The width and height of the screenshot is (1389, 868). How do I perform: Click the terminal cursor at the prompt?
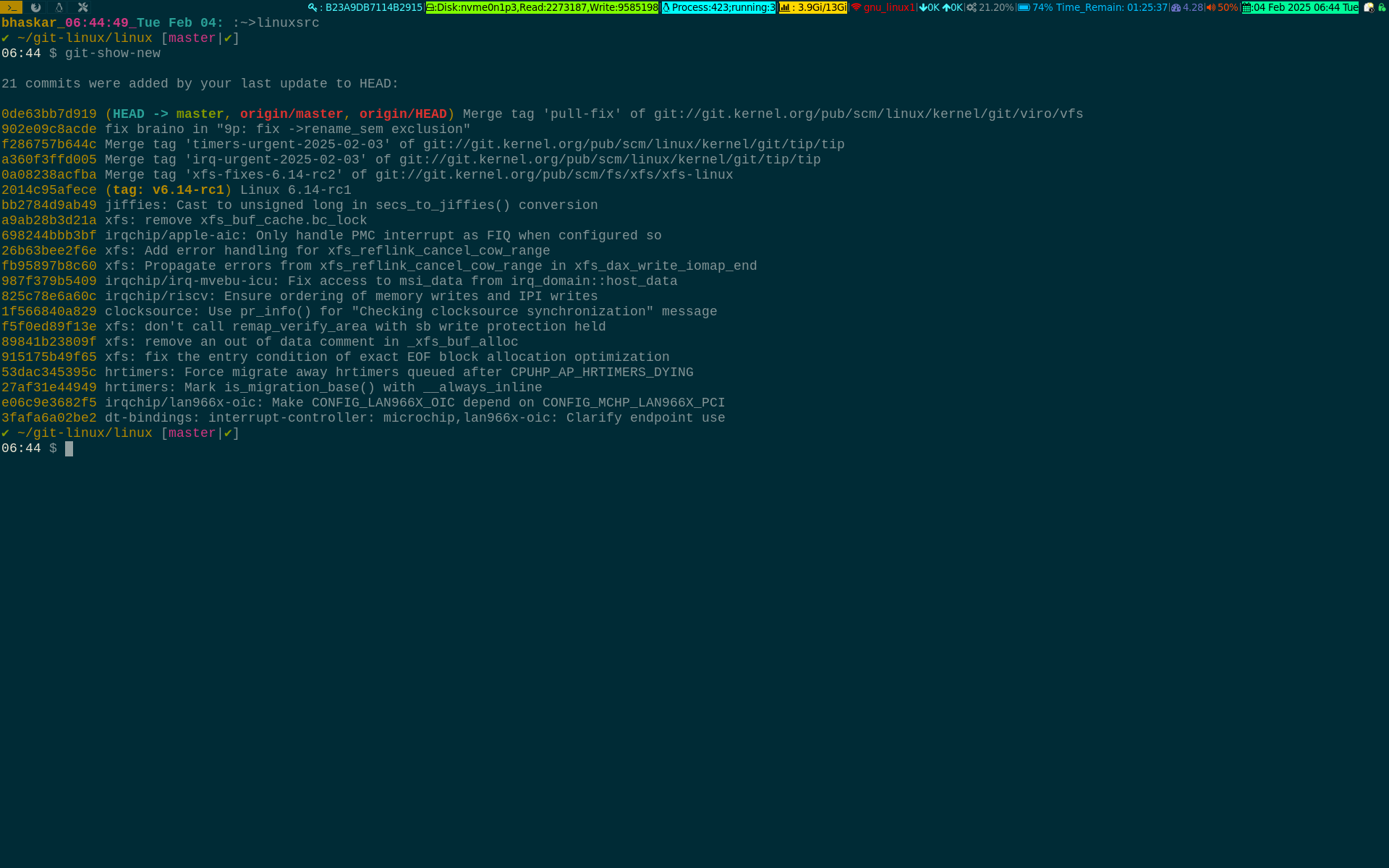coord(69,448)
